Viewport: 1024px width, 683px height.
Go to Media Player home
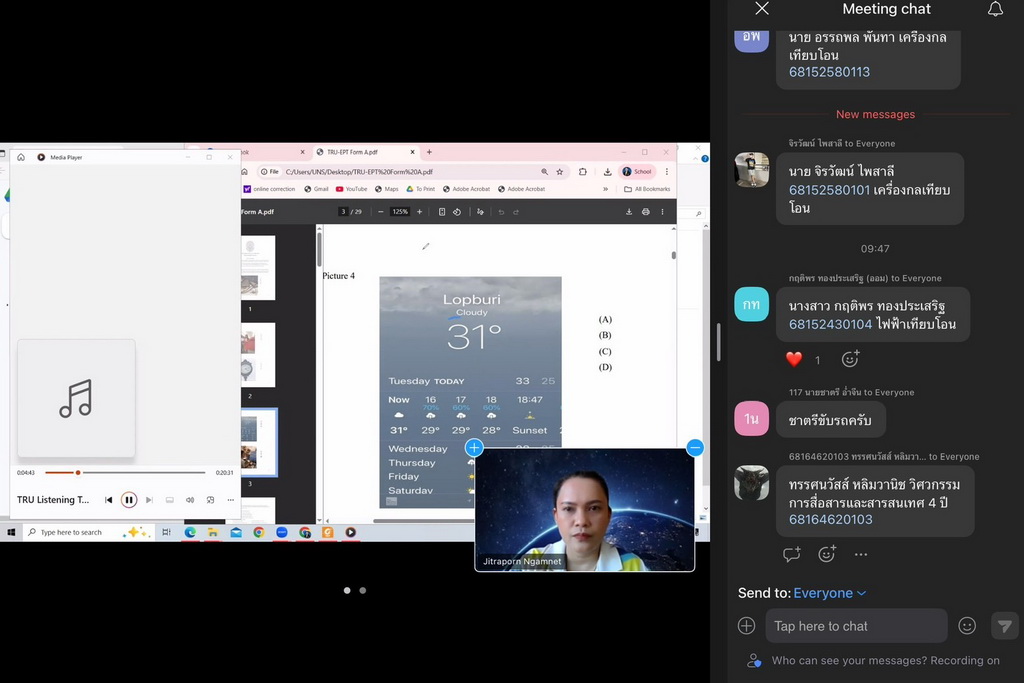[x=21, y=157]
